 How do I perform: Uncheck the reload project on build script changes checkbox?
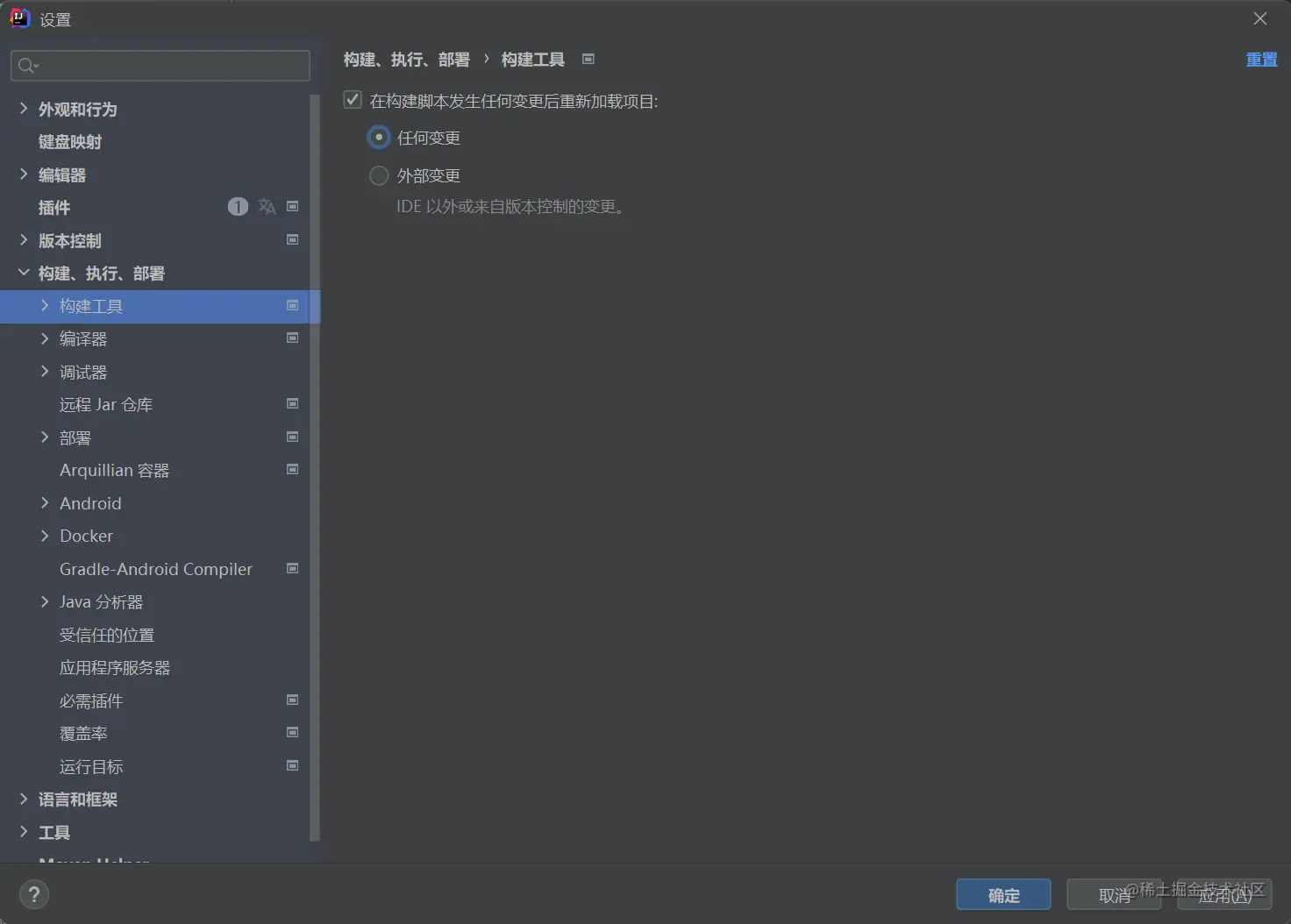352,100
